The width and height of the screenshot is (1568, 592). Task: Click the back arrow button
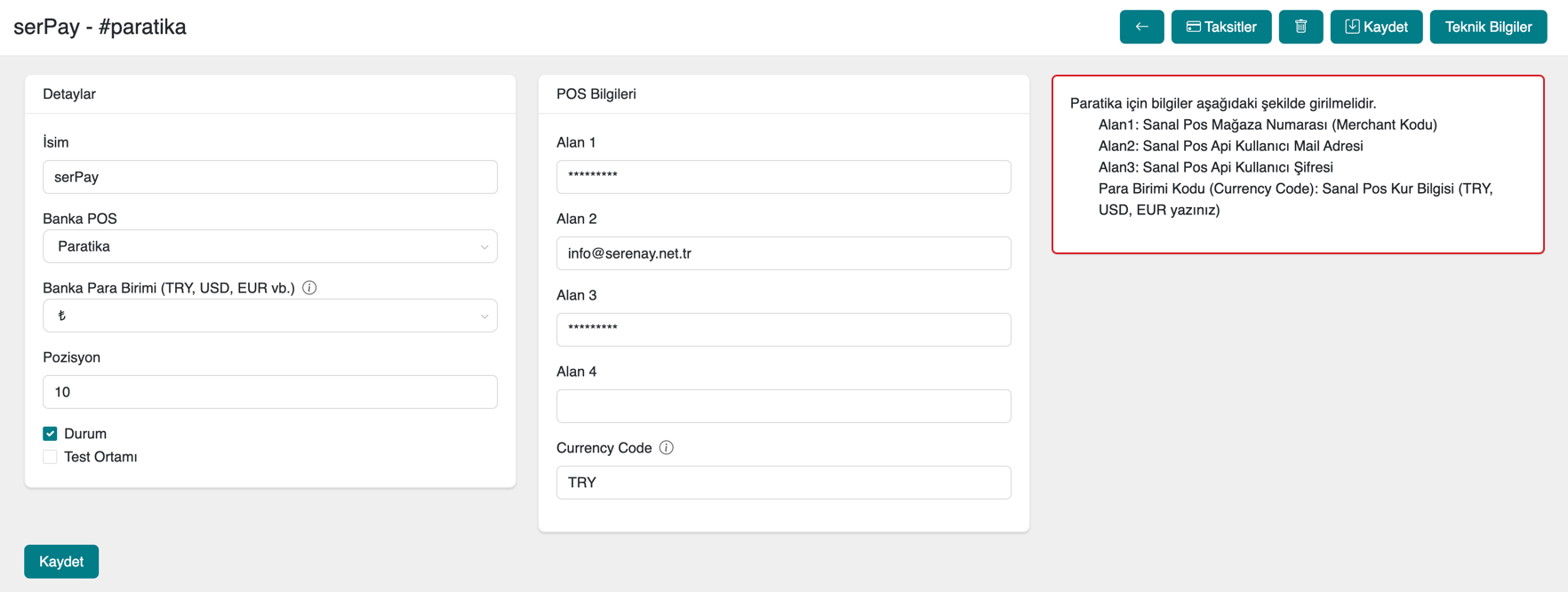[x=1141, y=27]
